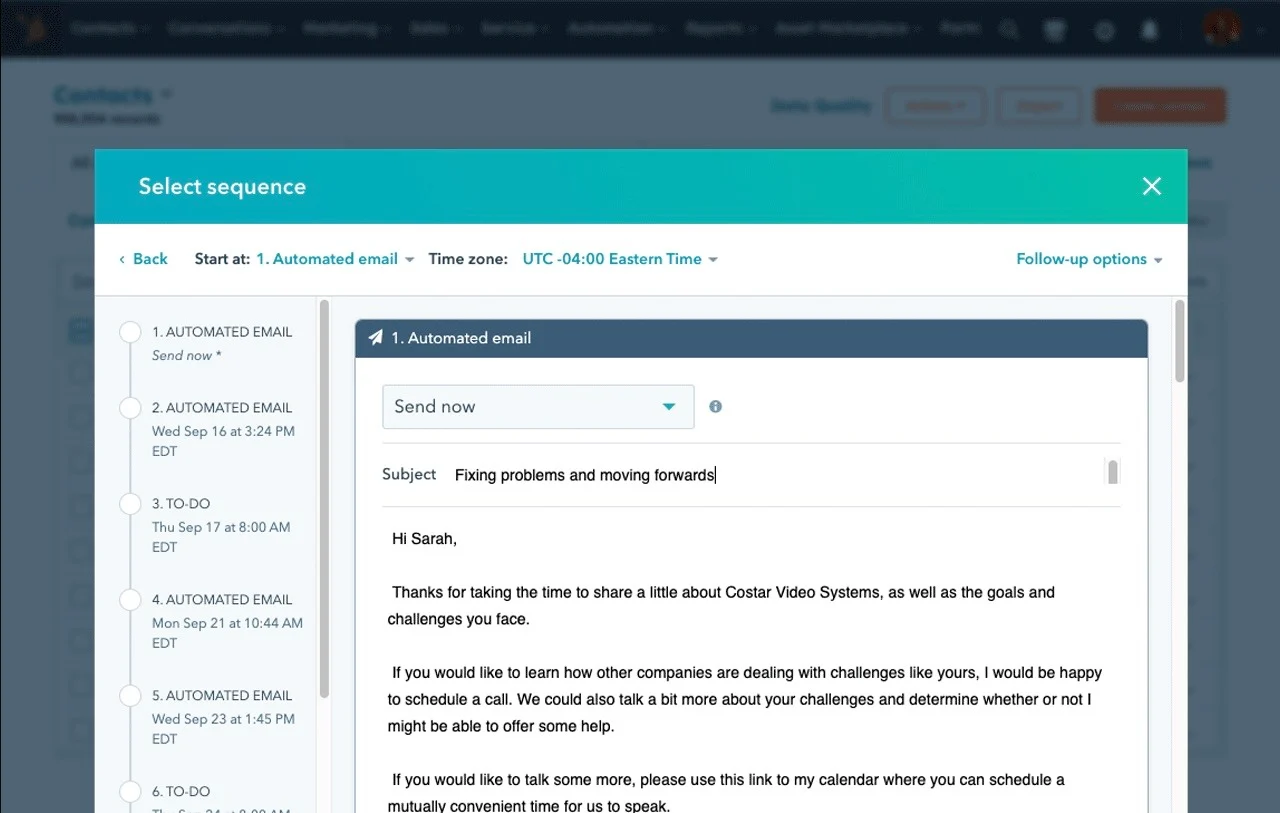Click the help question mark icon
The height and width of the screenshot is (813, 1280).
pos(1104,29)
